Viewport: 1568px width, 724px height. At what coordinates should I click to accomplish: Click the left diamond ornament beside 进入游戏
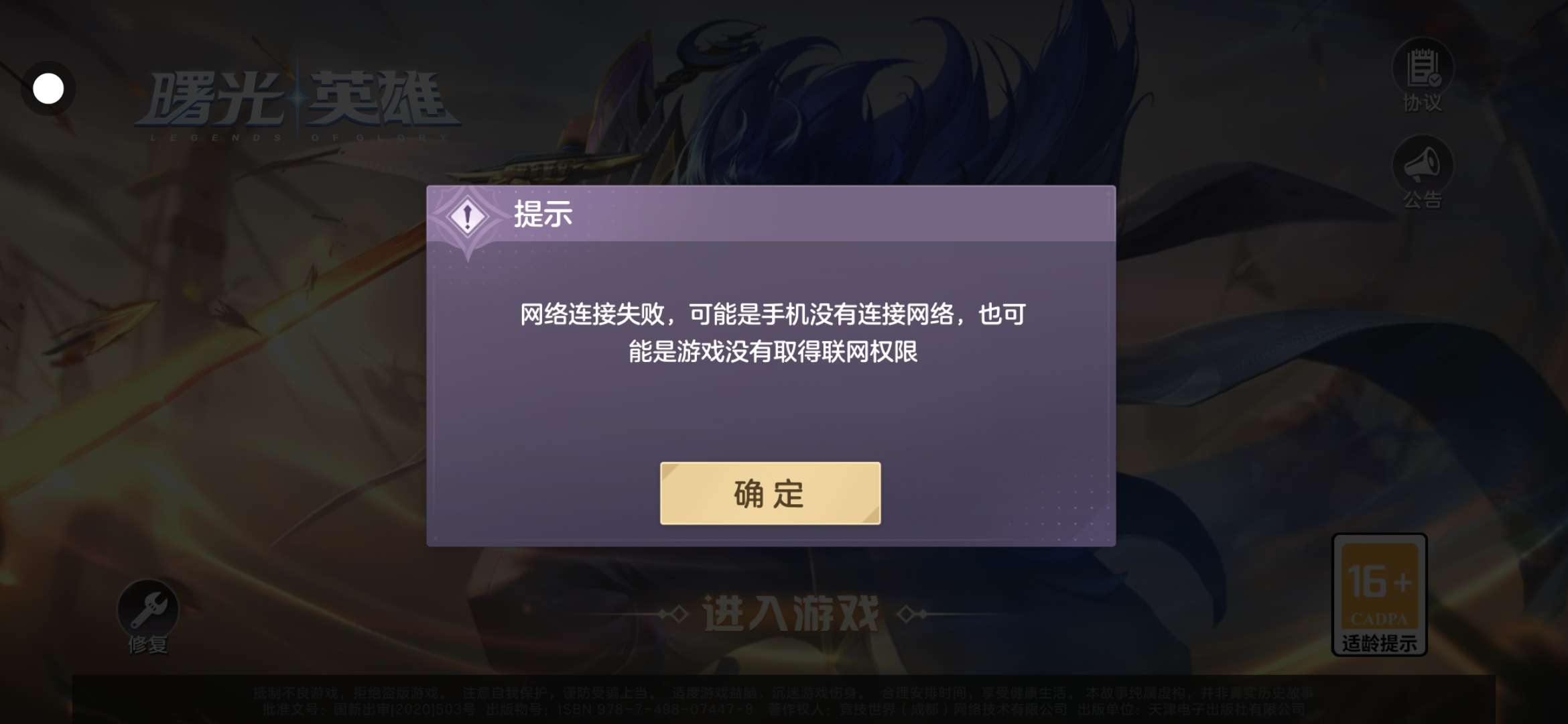point(673,614)
